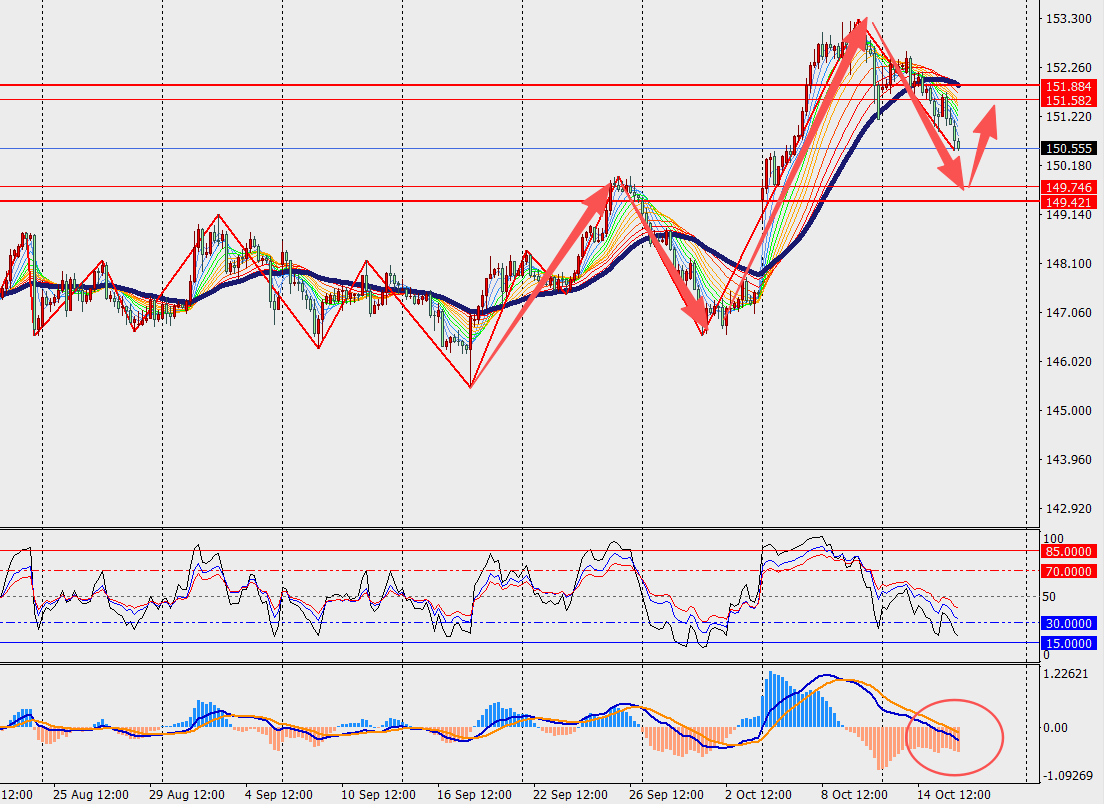Click the 30.0000 blue level label
1104x804 pixels.
pos(1068,624)
